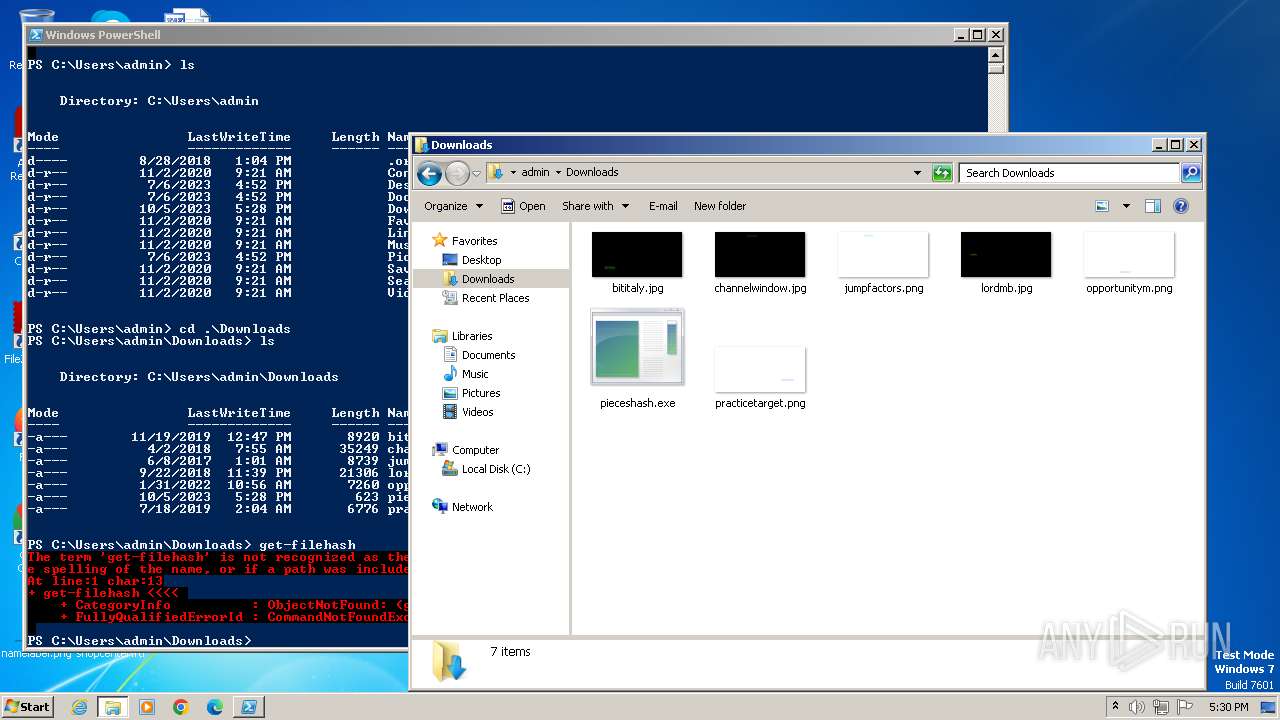
Task: Expand the address bar history dropdown
Action: [917, 173]
